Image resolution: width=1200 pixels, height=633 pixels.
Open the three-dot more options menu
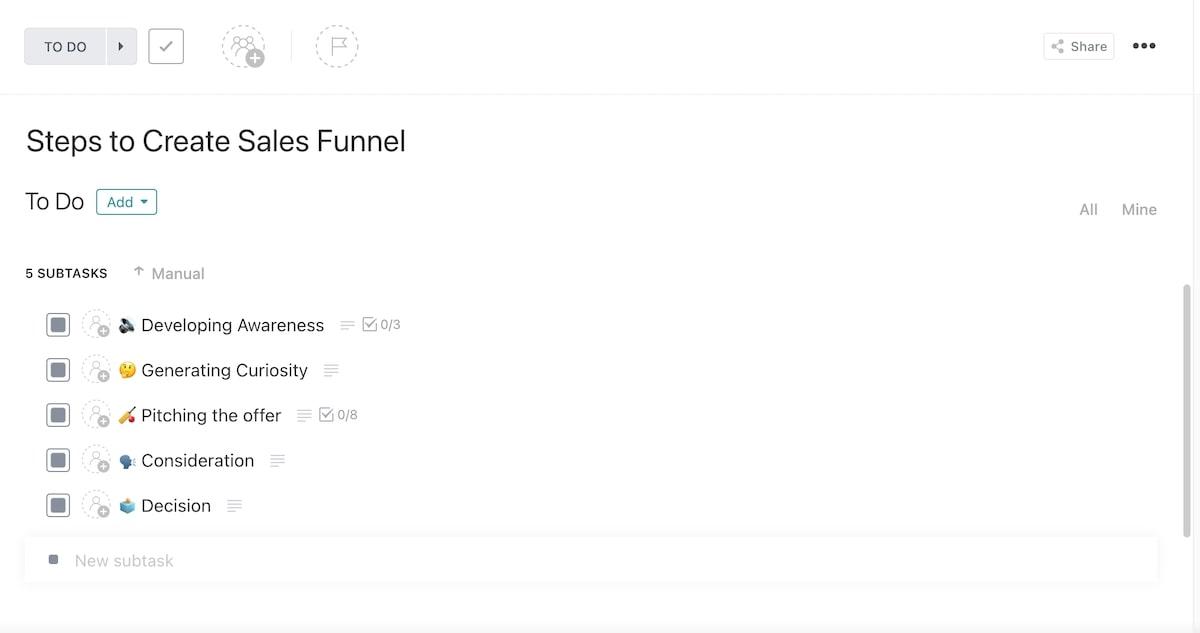[1144, 46]
